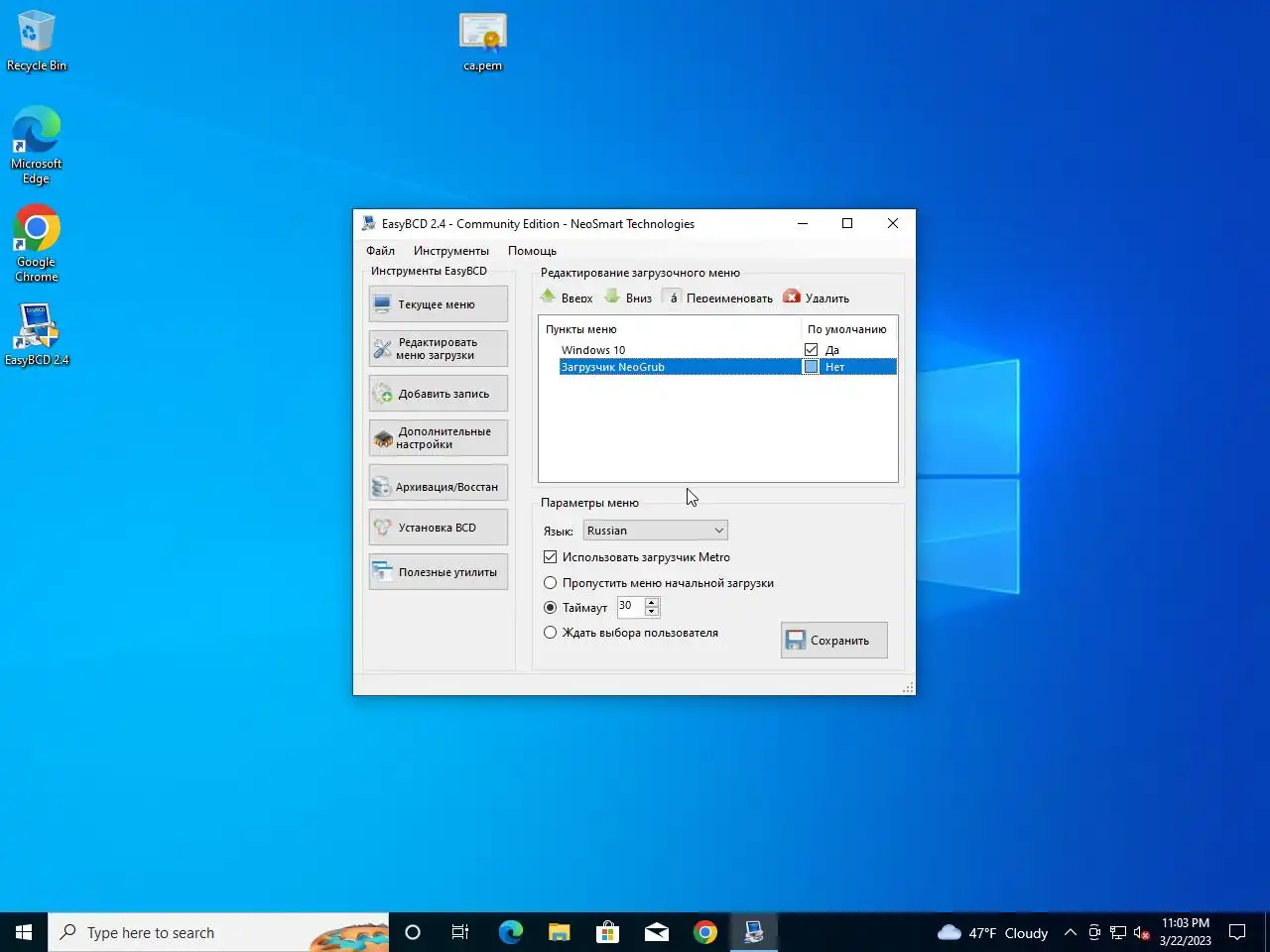
Task: Click Переименовать to rename the entry
Action: [717, 297]
